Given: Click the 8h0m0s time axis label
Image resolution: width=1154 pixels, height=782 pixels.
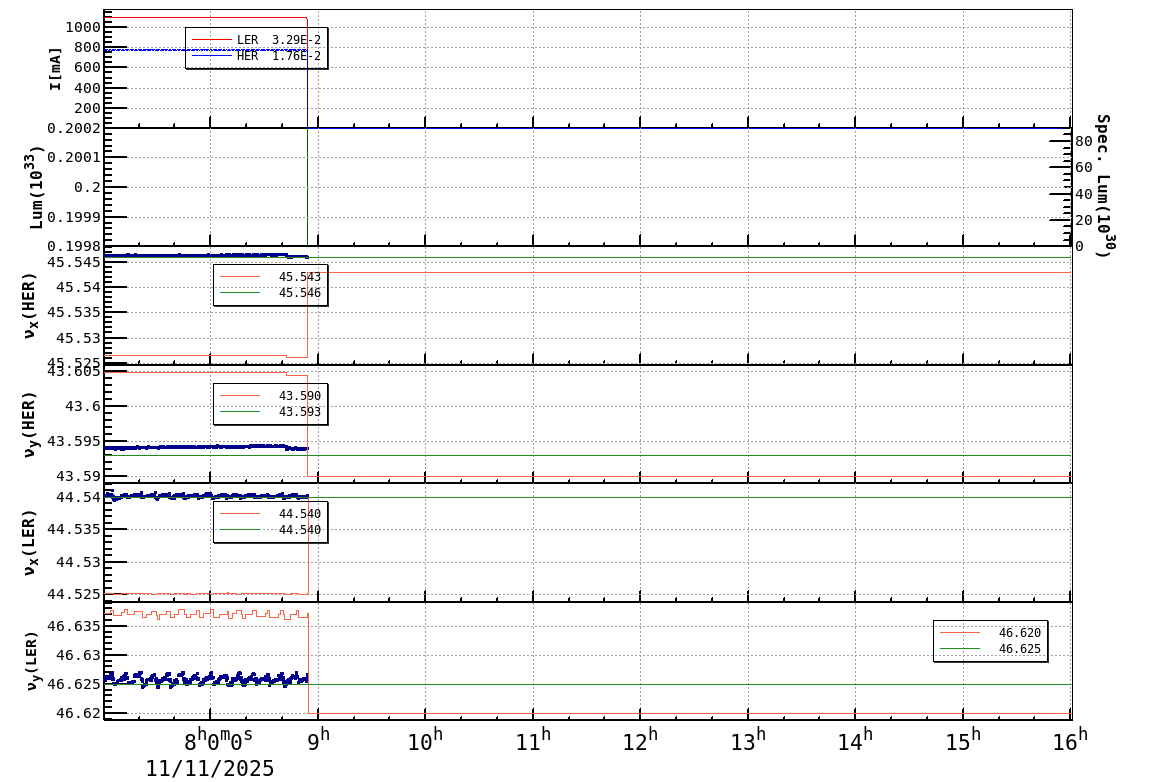Looking at the screenshot, I should (x=218, y=740).
